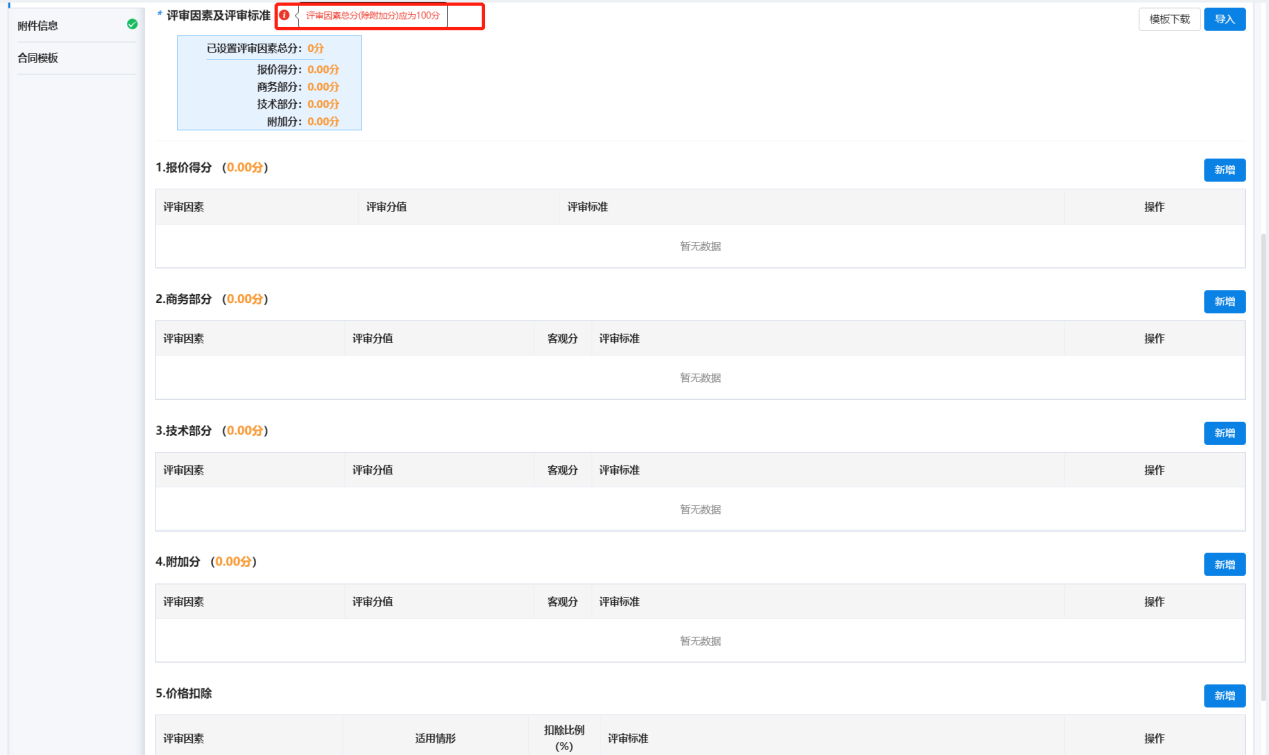
Task: Open 合同模板 in the left sidebar
Action: [38, 58]
